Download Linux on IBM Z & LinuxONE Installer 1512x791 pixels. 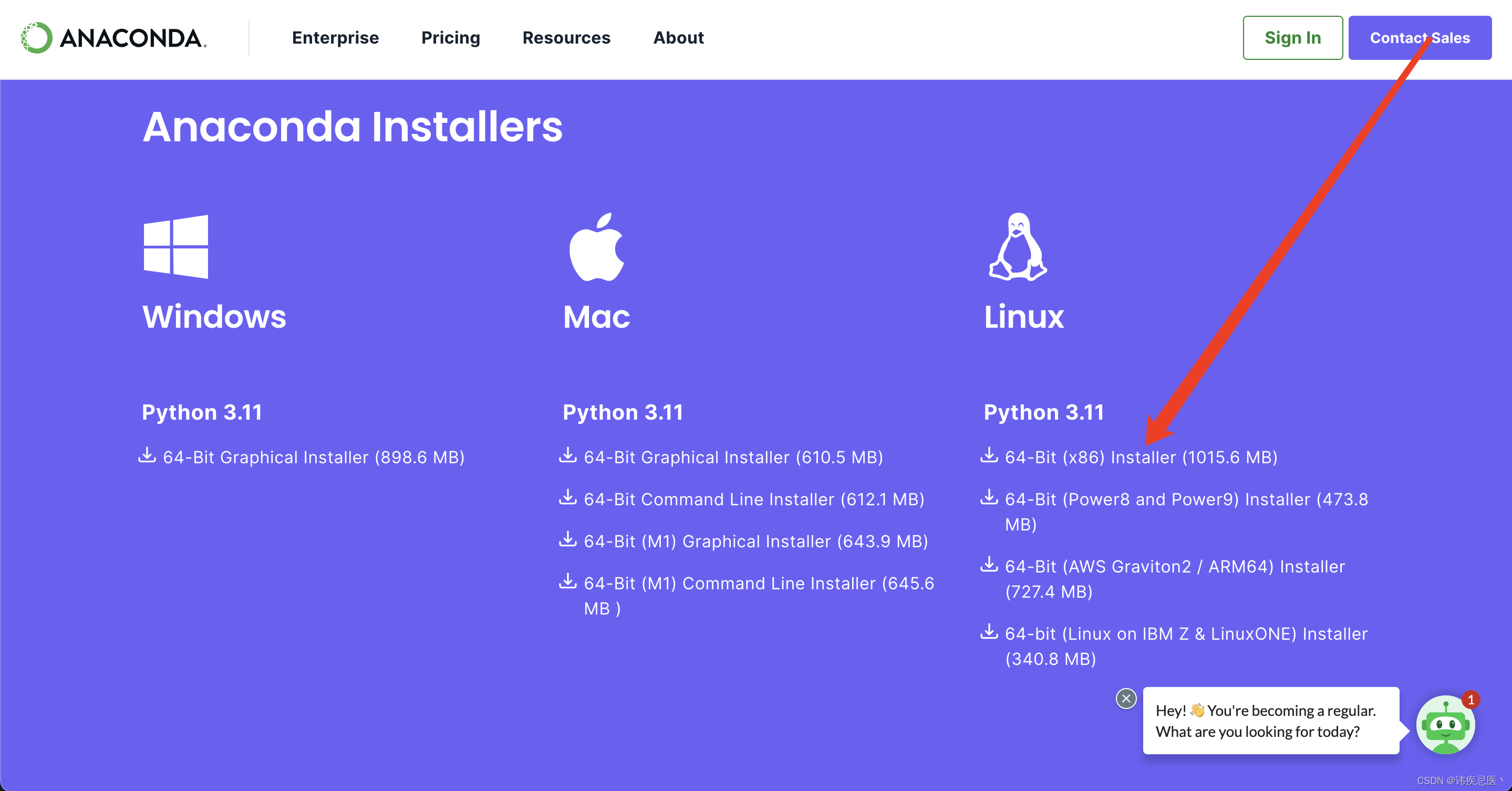coord(1186,646)
